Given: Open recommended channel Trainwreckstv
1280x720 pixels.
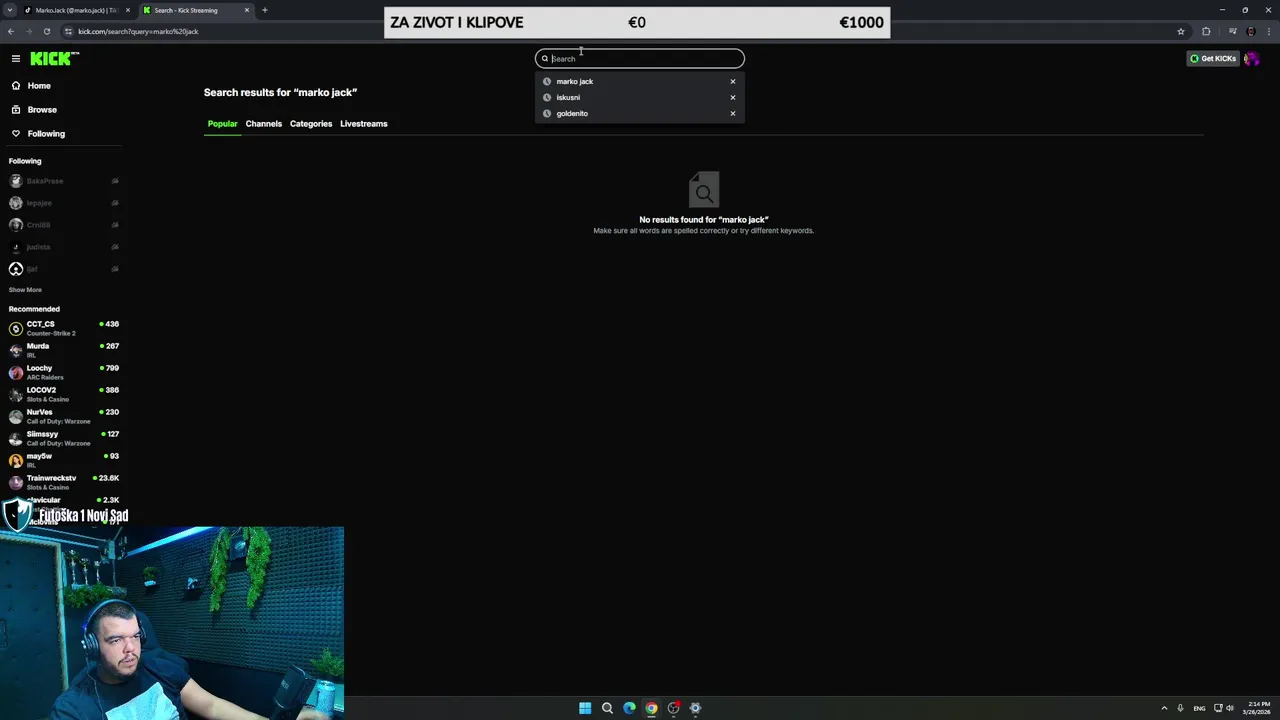Looking at the screenshot, I should (x=64, y=482).
